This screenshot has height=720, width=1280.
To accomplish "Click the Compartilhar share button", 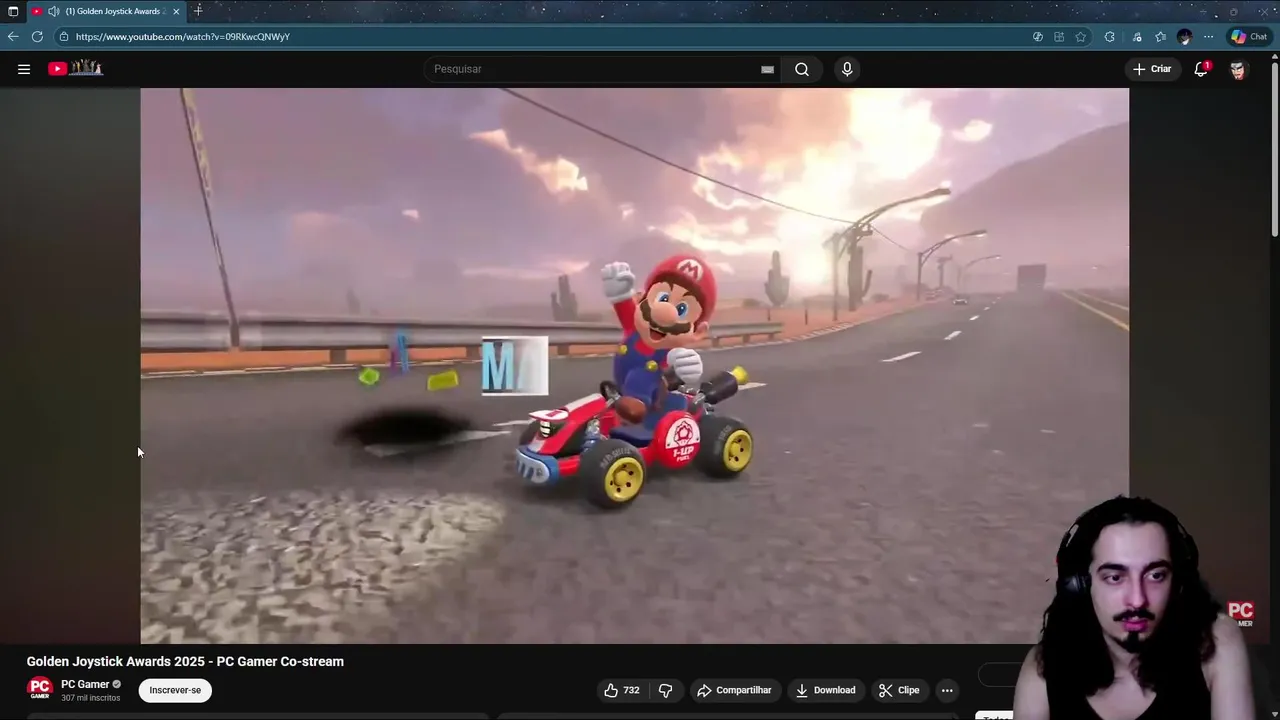I will [x=734, y=690].
